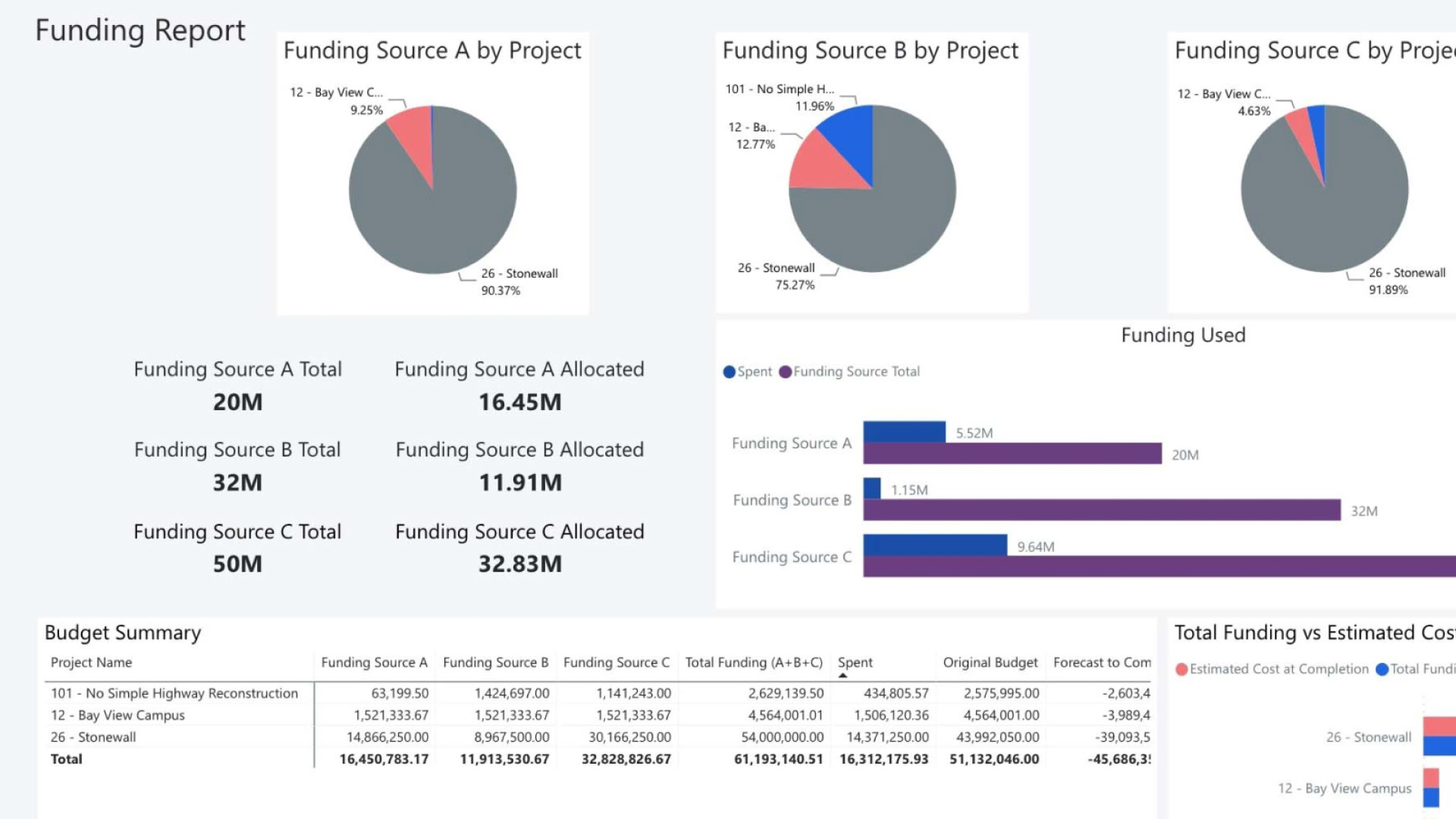Click the Project Name column header
The width and height of the screenshot is (1456, 819).
pos(91,662)
